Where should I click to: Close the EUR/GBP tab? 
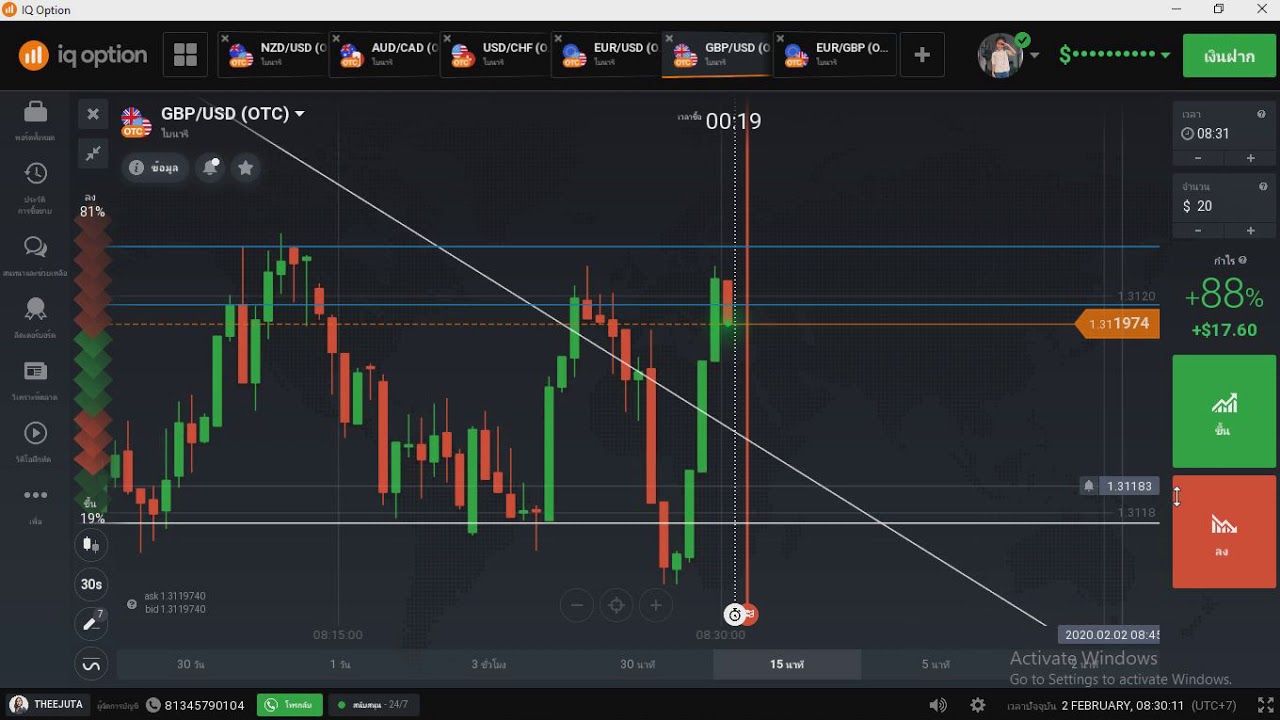pos(781,39)
